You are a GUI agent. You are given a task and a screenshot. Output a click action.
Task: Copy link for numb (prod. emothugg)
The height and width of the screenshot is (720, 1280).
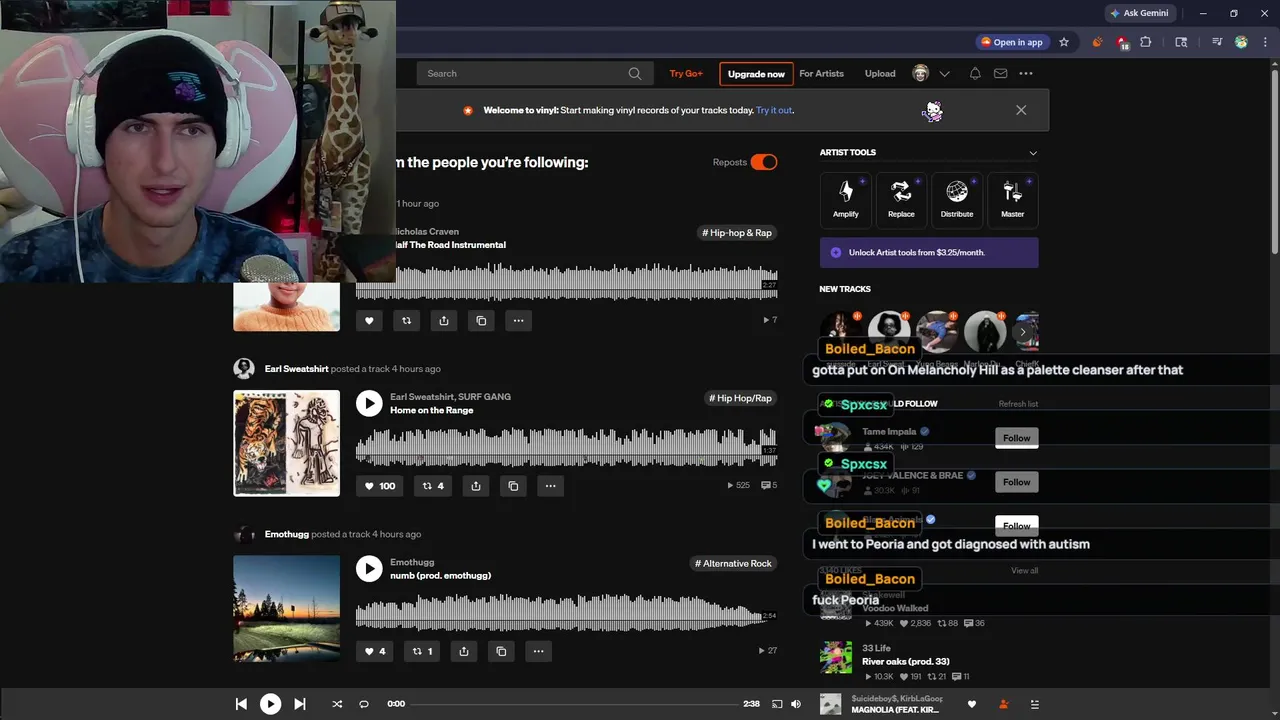pyautogui.click(x=501, y=651)
